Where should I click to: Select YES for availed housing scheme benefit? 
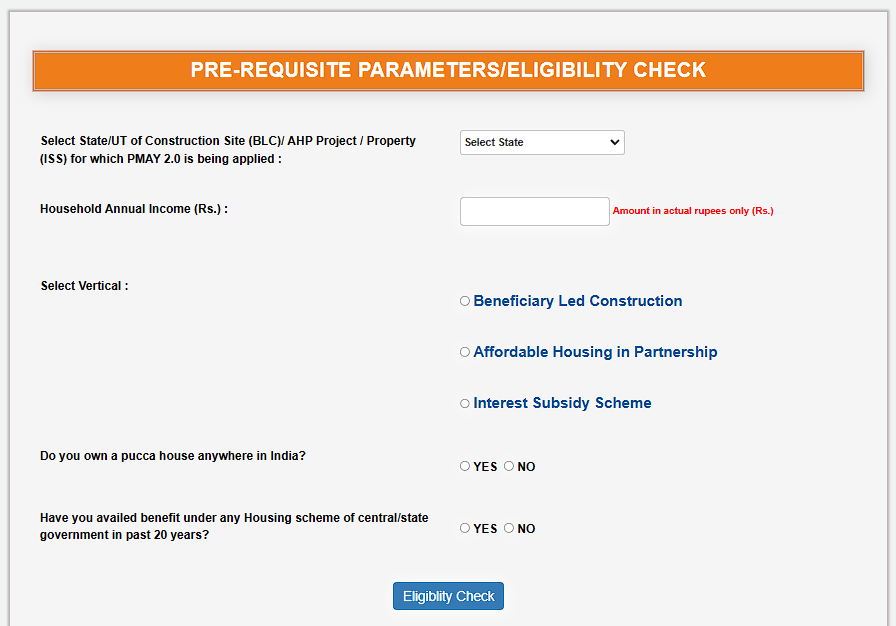tap(465, 528)
